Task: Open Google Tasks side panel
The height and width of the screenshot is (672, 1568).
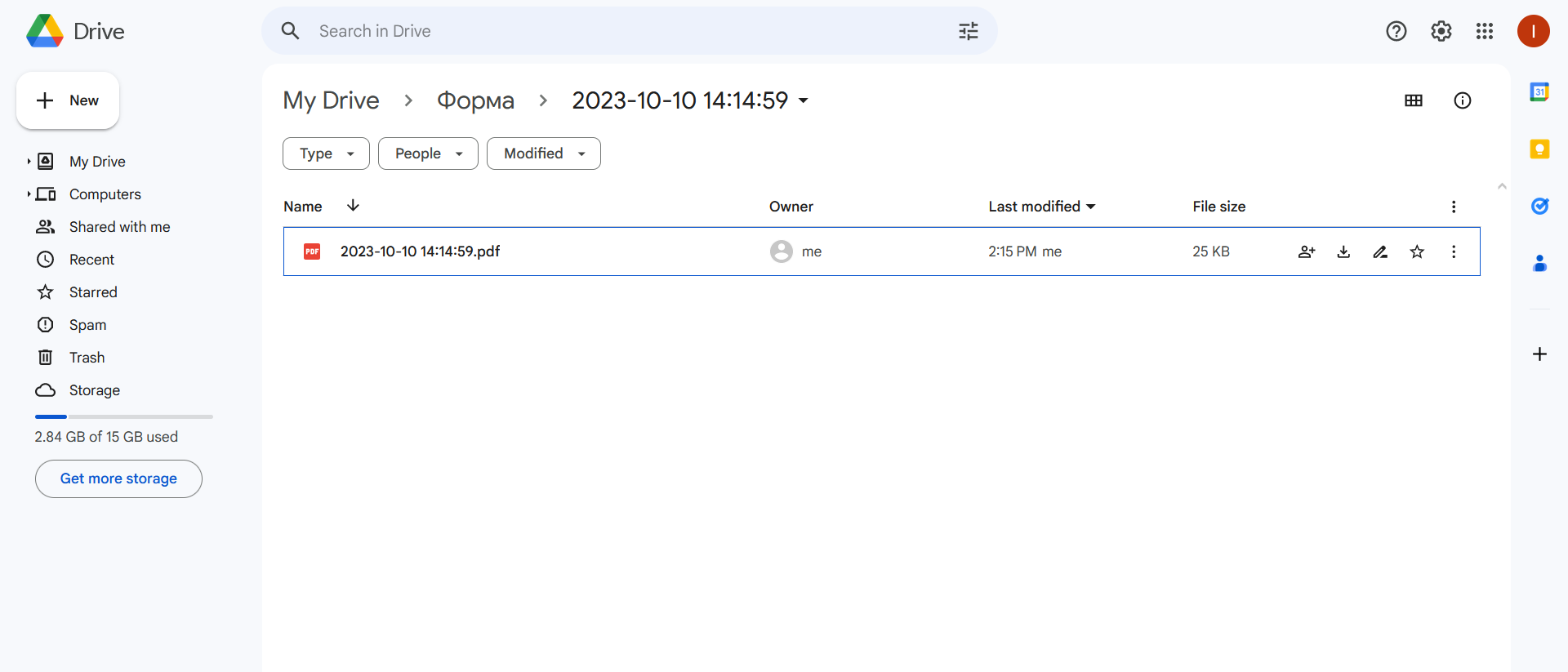Action: tap(1539, 206)
